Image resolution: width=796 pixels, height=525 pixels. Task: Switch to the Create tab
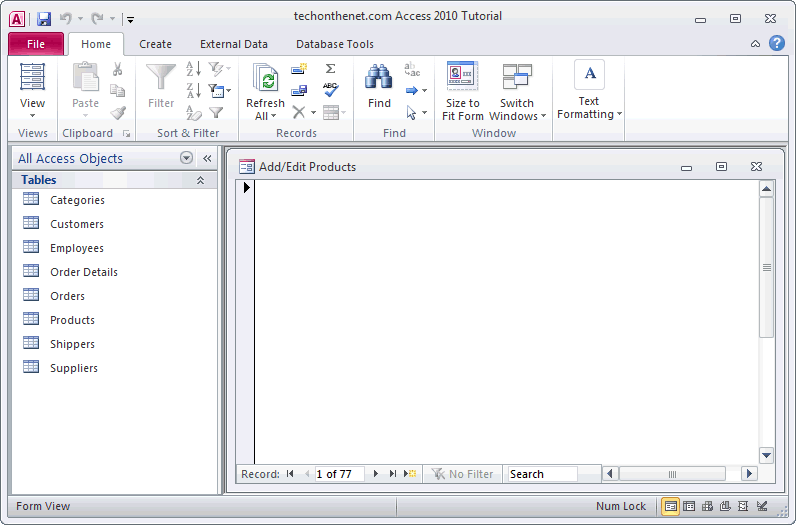pyautogui.click(x=155, y=44)
